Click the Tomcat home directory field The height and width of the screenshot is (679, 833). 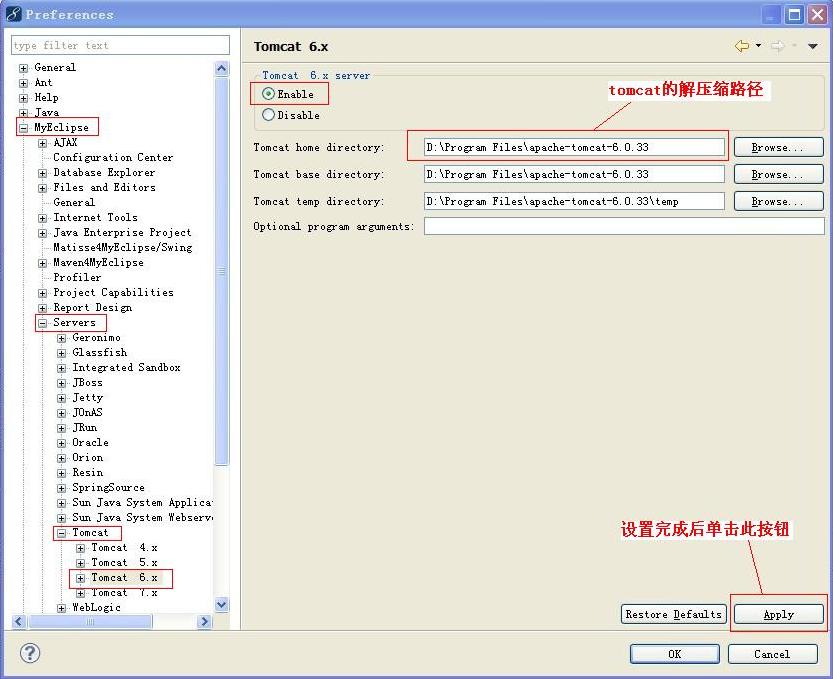(x=574, y=147)
